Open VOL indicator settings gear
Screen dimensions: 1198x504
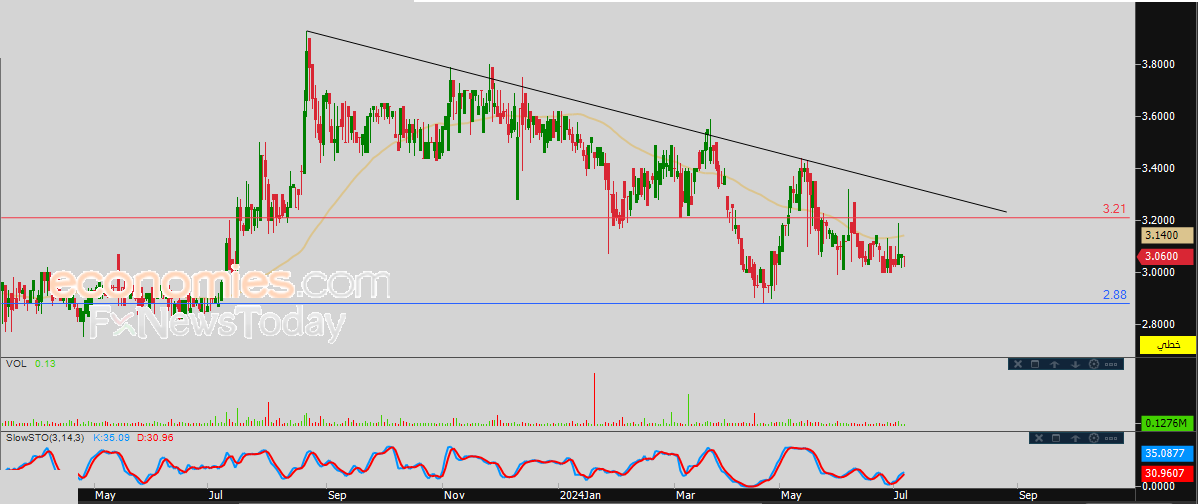point(1093,364)
